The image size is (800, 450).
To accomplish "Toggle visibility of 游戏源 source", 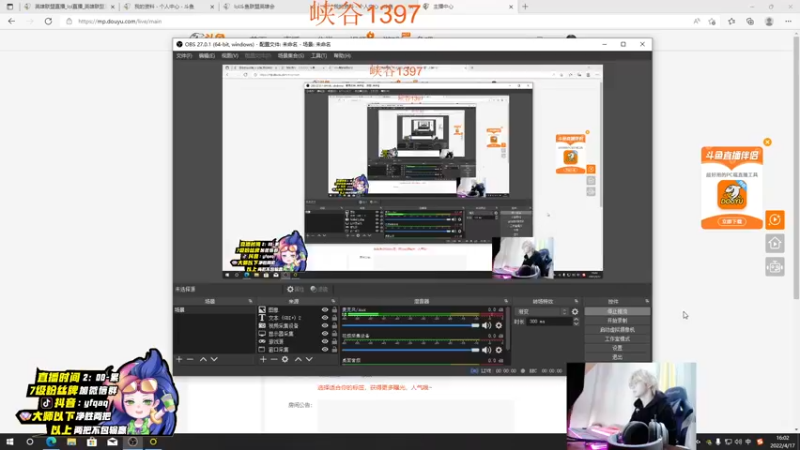I will click(324, 341).
